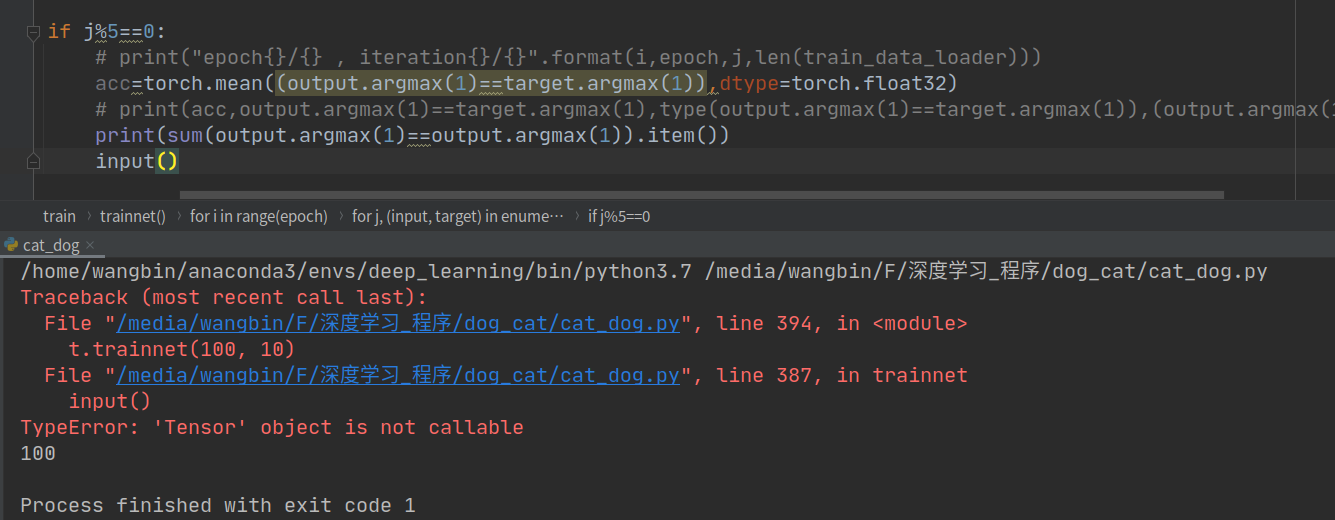
Task: Switch to the cat_dog run tab
Action: pyautogui.click(x=51, y=245)
